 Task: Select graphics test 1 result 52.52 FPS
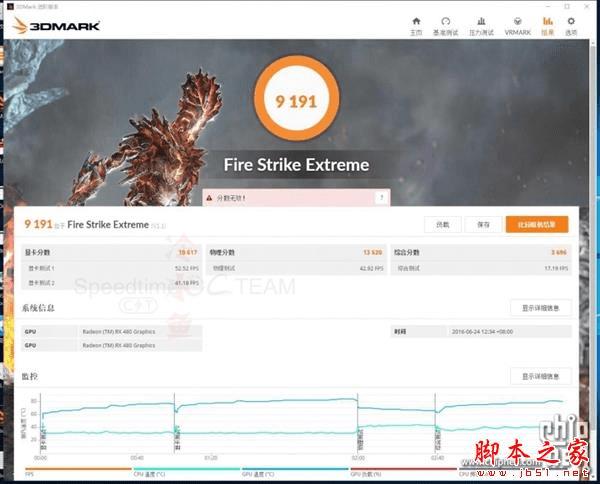pyautogui.click(x=187, y=269)
